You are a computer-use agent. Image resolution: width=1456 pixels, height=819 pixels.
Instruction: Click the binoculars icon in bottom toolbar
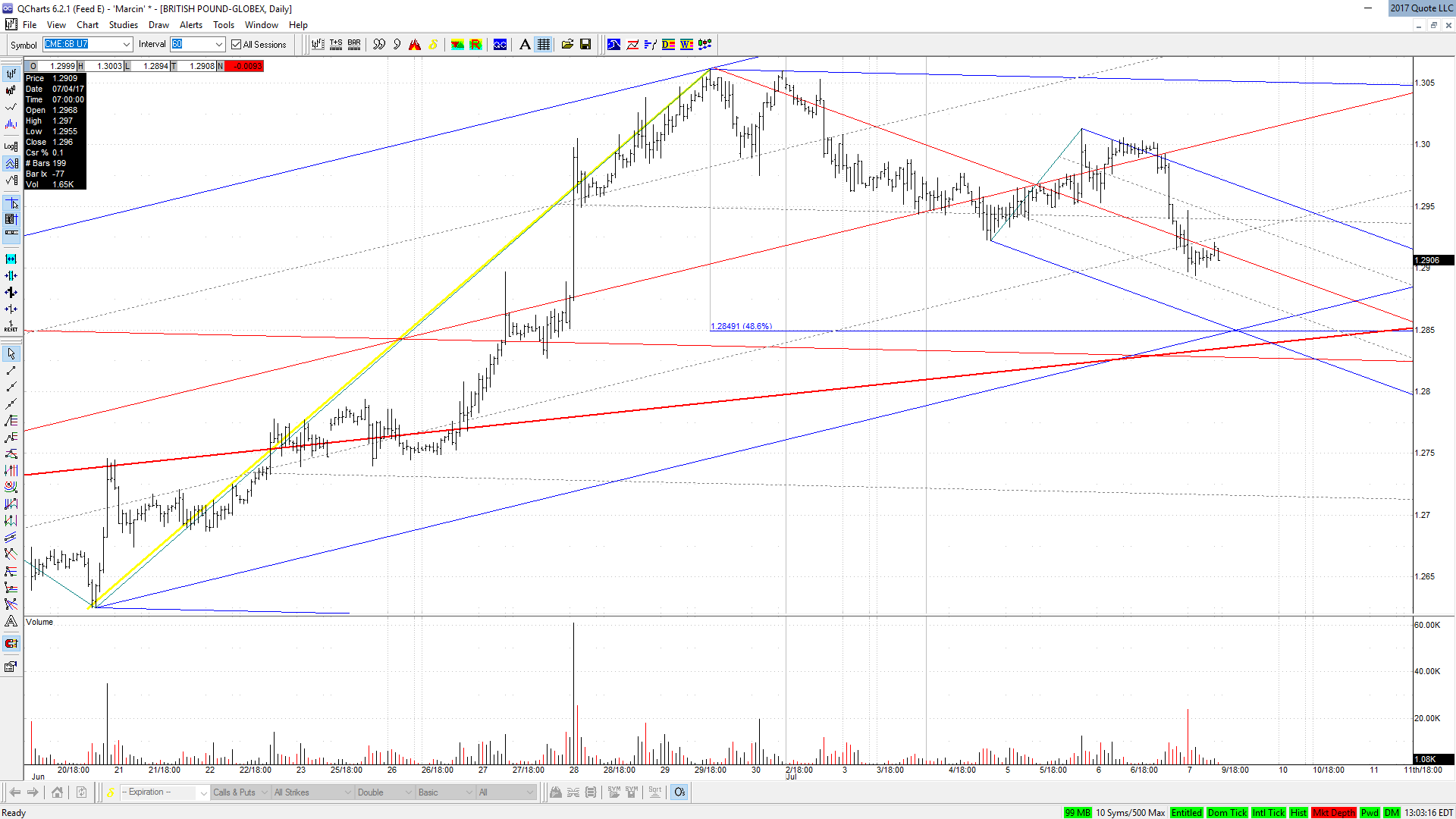(x=556, y=792)
